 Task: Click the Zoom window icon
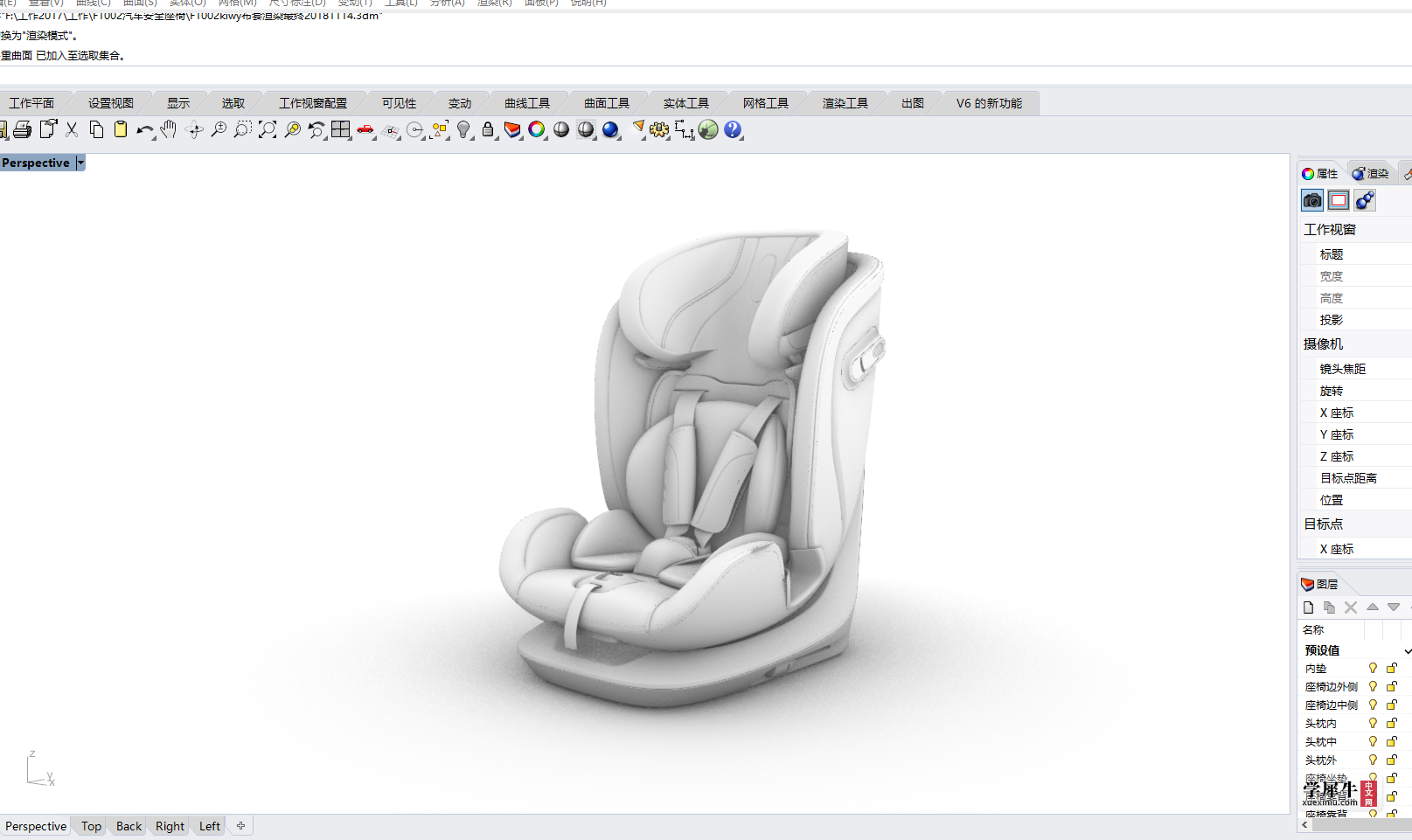click(243, 130)
